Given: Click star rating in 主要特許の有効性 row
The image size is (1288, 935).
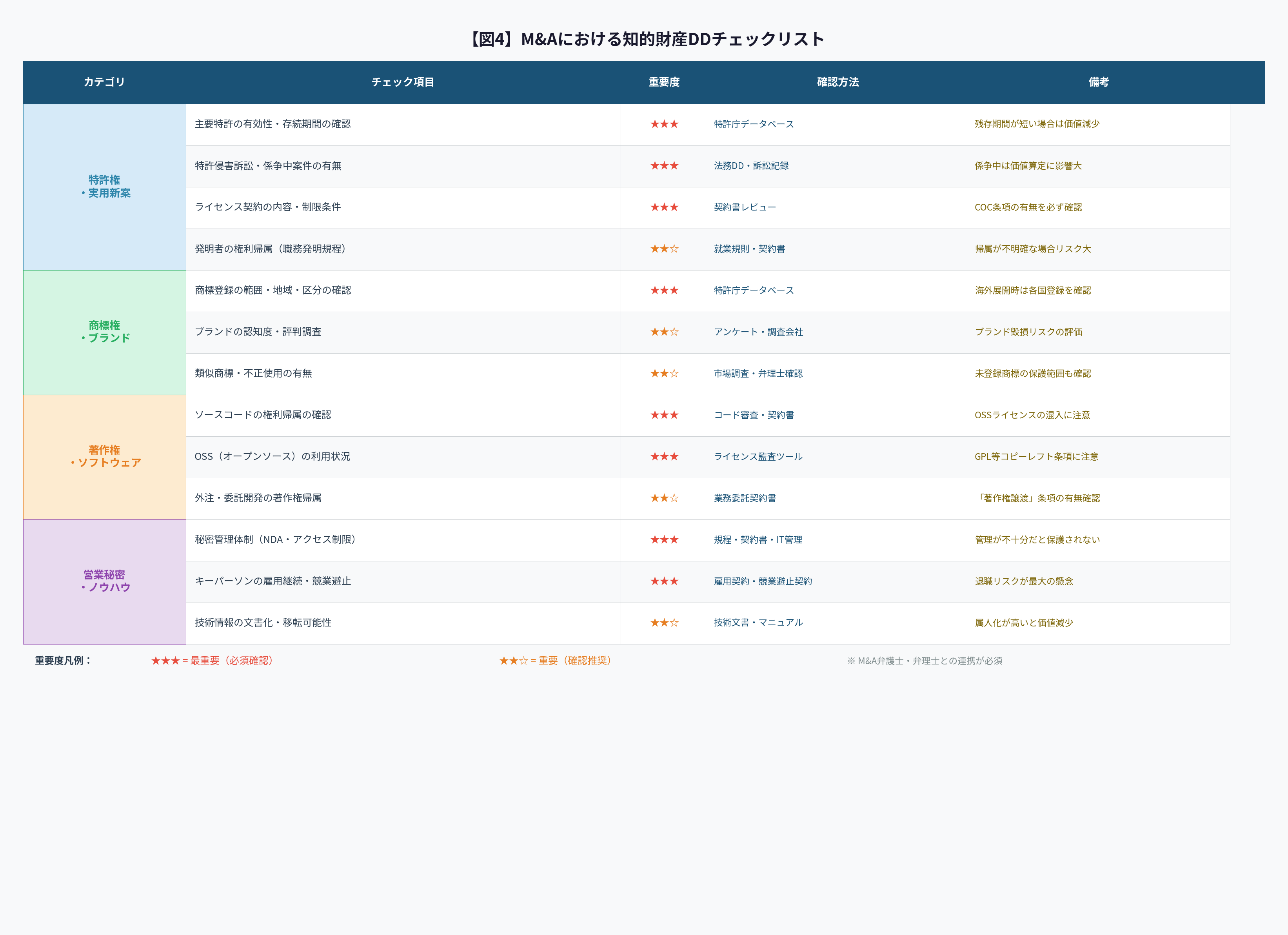Looking at the screenshot, I should [x=665, y=124].
